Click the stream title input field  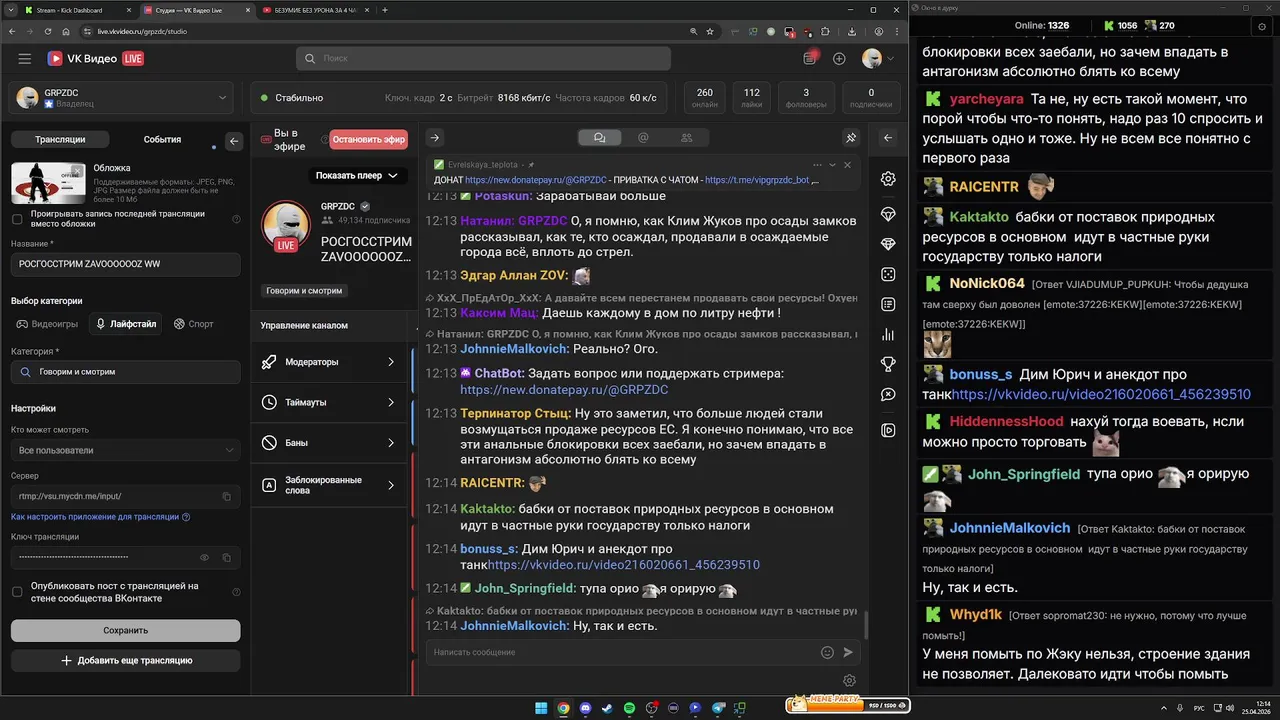click(x=125, y=264)
